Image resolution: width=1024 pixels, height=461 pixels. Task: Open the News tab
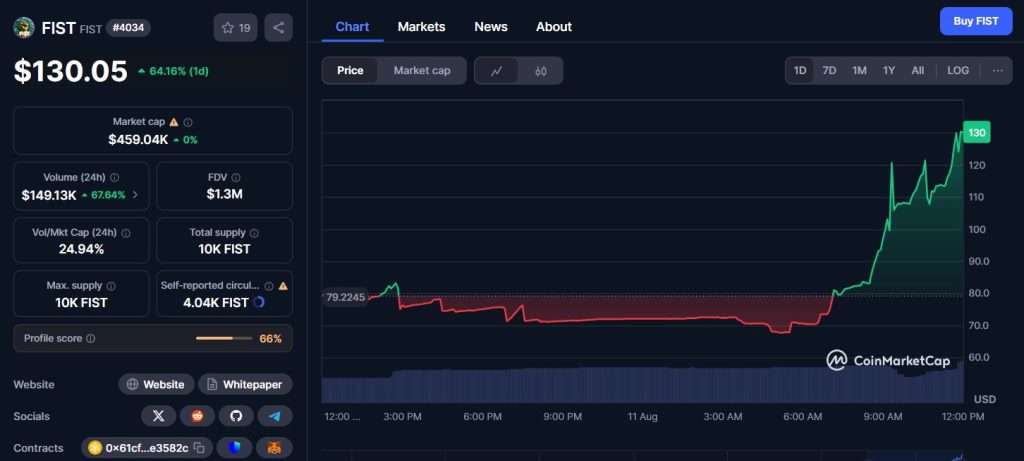pyautogui.click(x=490, y=27)
